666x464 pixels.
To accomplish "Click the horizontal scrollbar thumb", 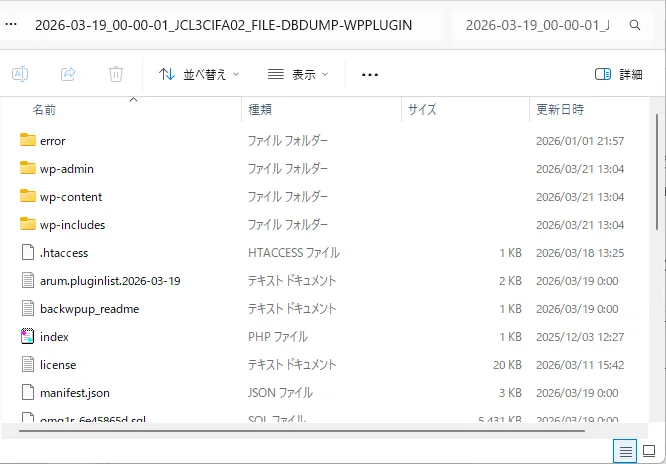I will pyautogui.click(x=302, y=431).
